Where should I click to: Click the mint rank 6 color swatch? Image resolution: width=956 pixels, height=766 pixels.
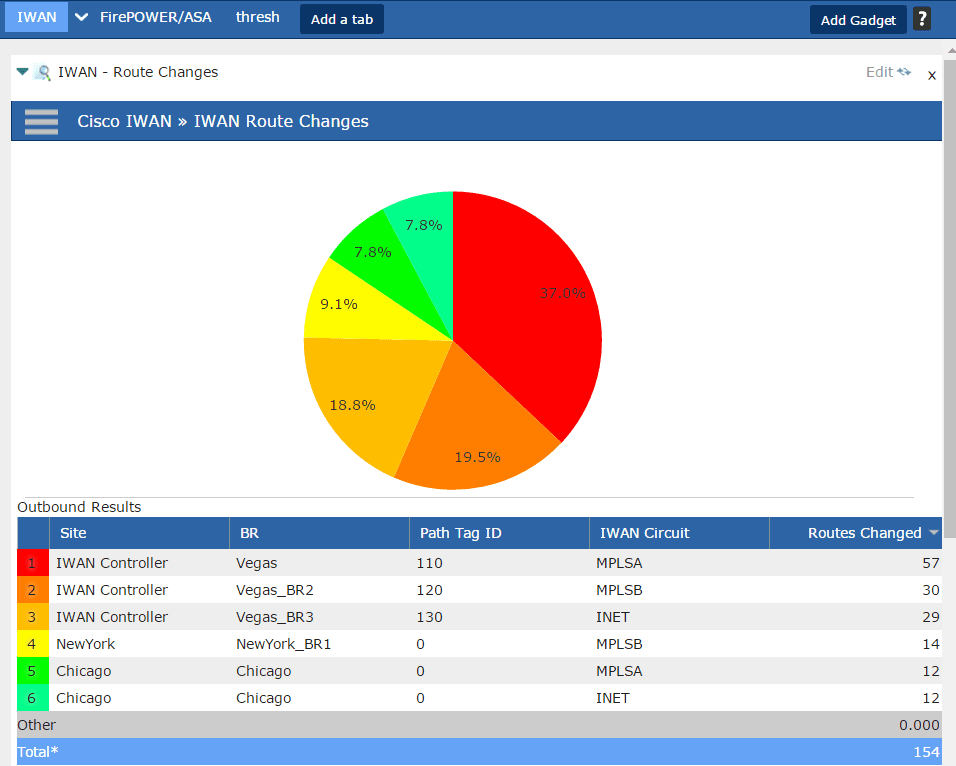tap(32, 698)
